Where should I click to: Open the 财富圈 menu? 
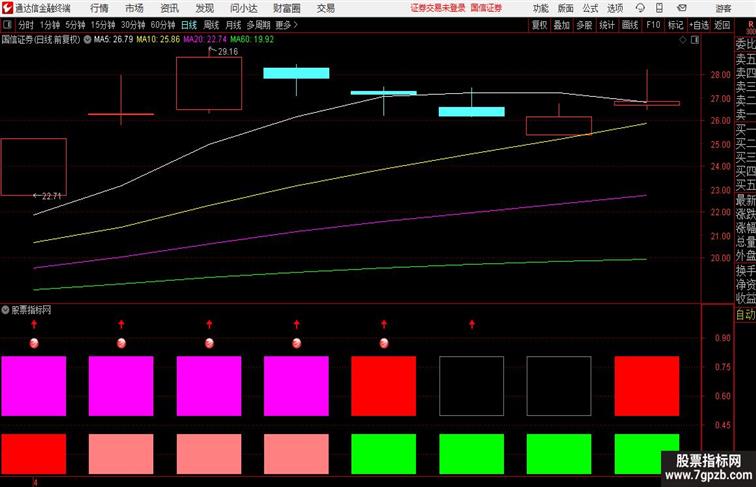tap(286, 8)
